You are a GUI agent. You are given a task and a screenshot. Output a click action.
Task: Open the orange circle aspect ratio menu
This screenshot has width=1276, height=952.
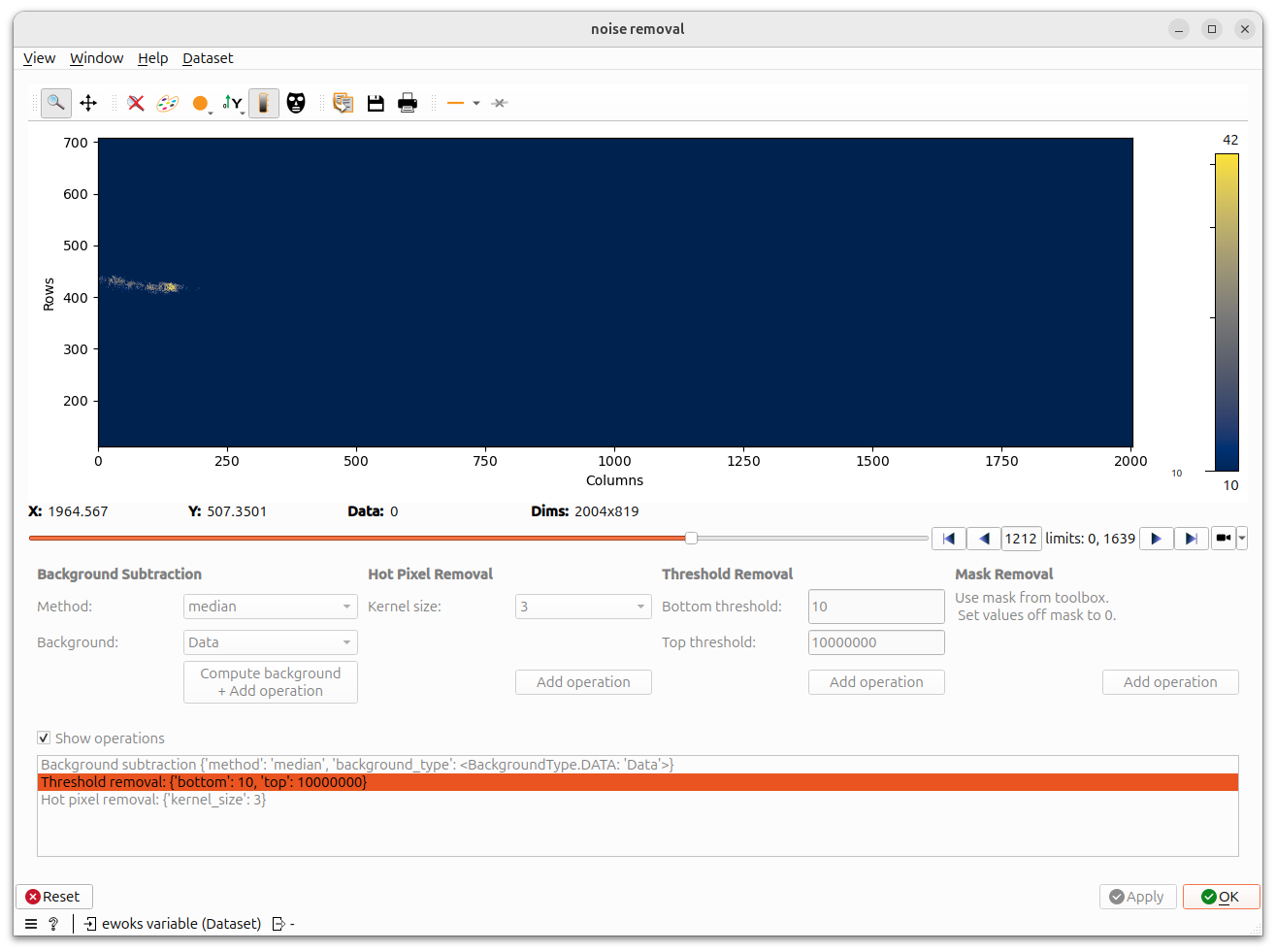(x=201, y=103)
